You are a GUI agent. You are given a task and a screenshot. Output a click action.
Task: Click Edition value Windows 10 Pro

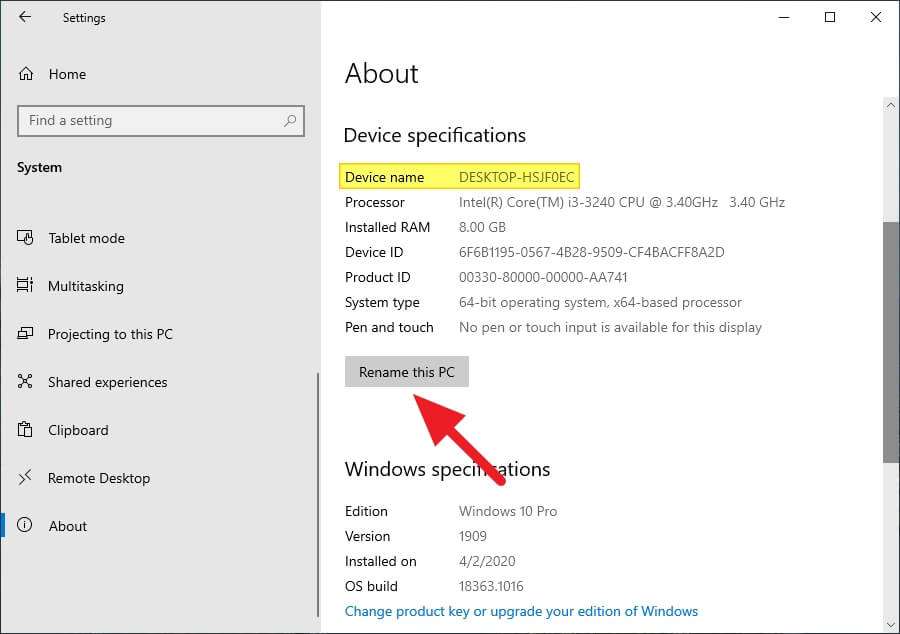pyautogui.click(x=508, y=511)
